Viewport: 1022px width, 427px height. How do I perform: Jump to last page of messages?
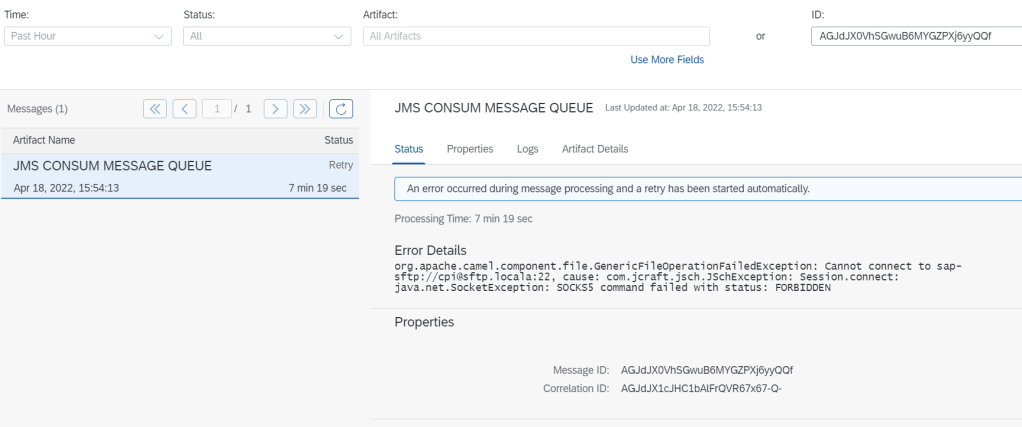[306, 108]
